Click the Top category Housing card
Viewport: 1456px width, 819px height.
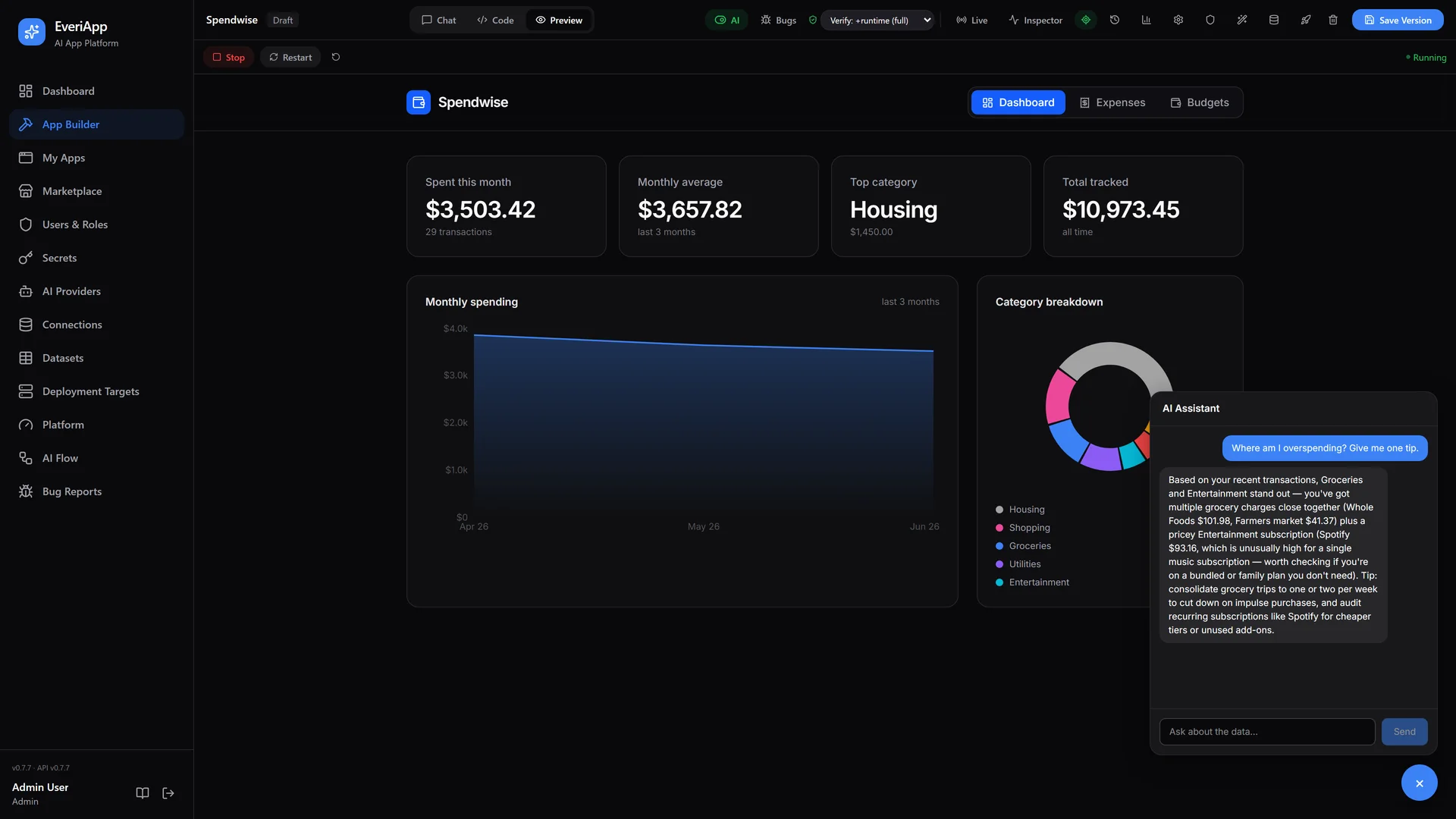931,206
